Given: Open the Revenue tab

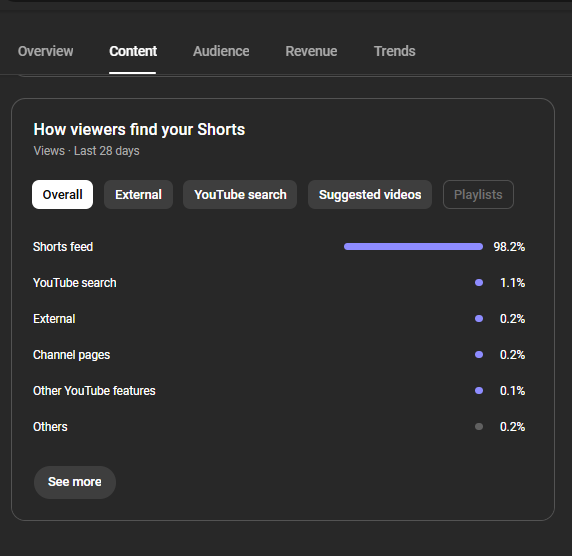Looking at the screenshot, I should point(311,51).
